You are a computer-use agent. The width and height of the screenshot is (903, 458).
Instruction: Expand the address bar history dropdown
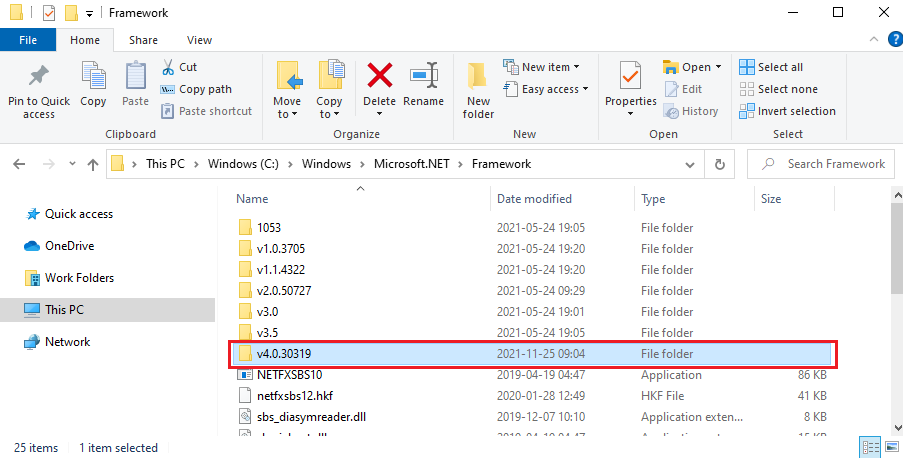tap(694, 164)
